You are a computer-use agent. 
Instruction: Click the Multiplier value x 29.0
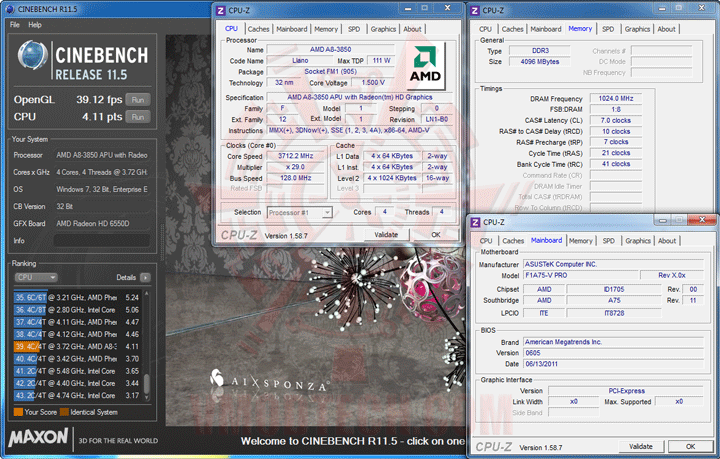click(x=296, y=167)
